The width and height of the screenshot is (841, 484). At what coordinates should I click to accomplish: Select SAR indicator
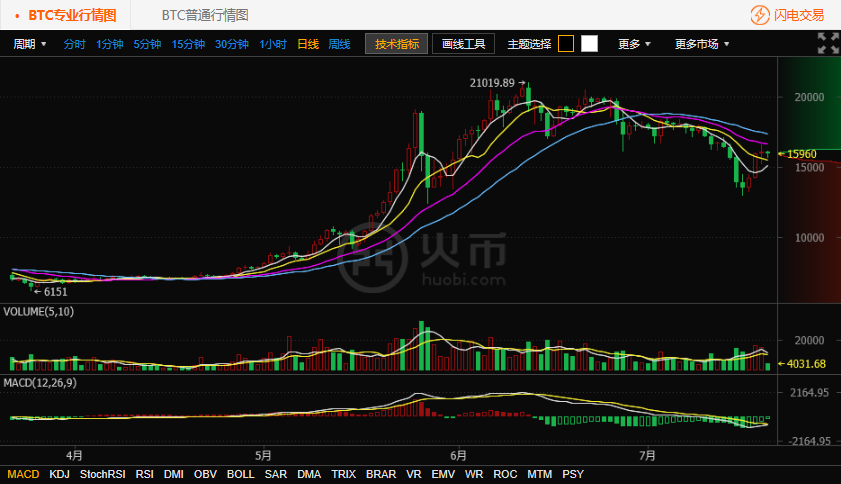point(276,474)
